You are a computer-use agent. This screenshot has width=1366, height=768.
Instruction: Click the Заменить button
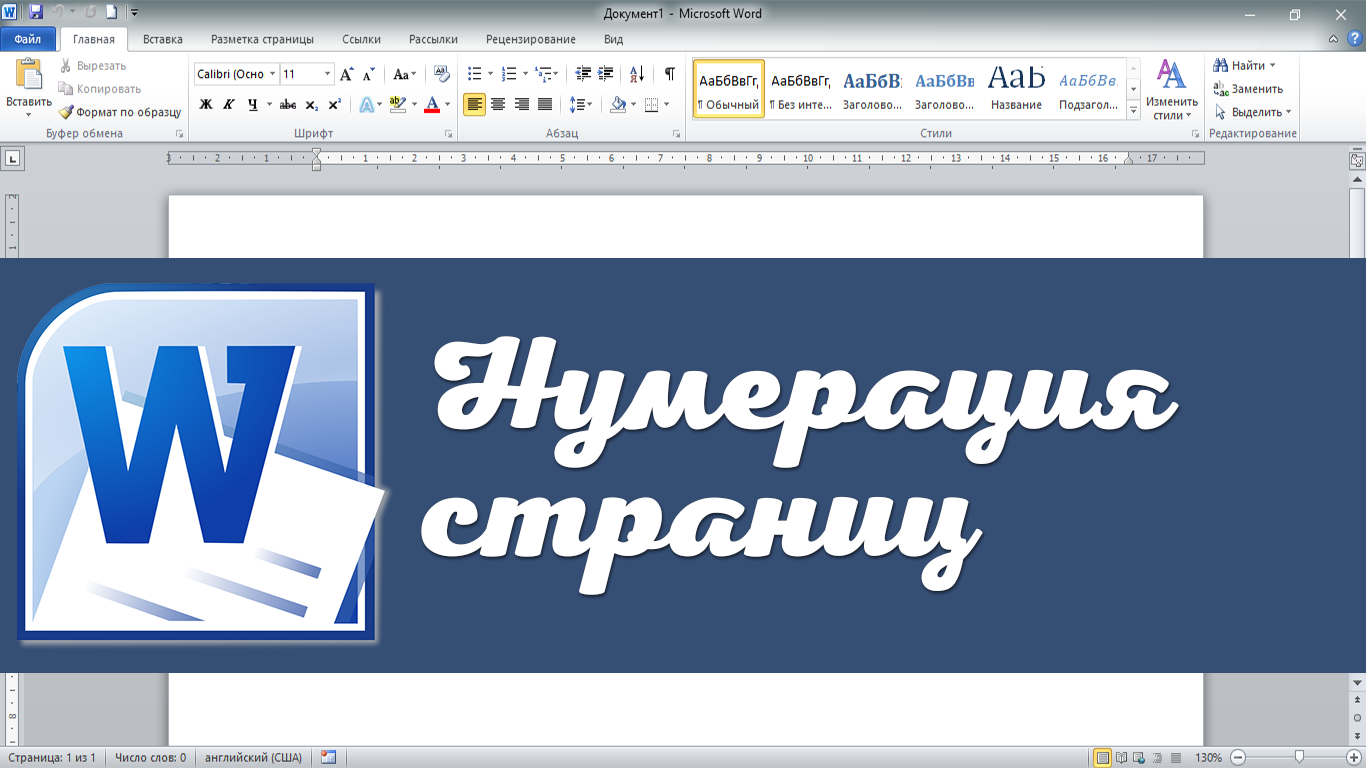pyautogui.click(x=1248, y=89)
